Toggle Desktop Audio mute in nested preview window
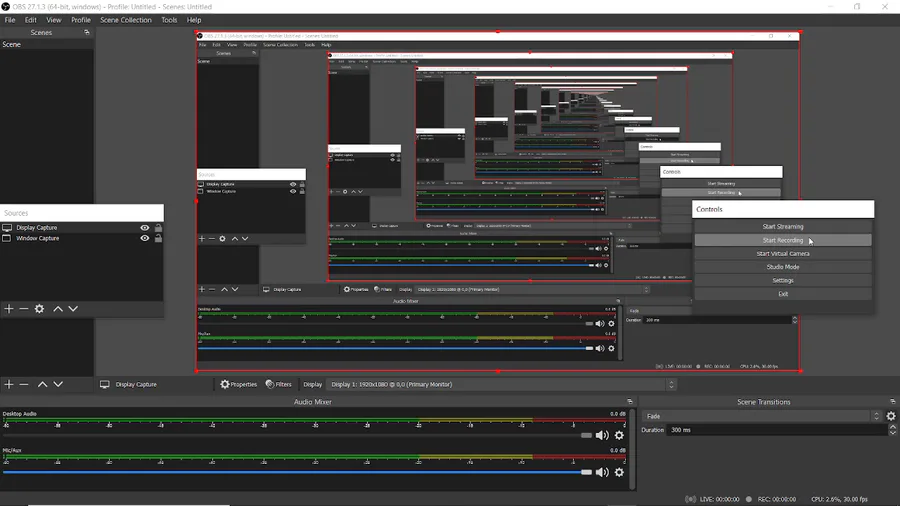This screenshot has height=506, width=900. [600, 324]
